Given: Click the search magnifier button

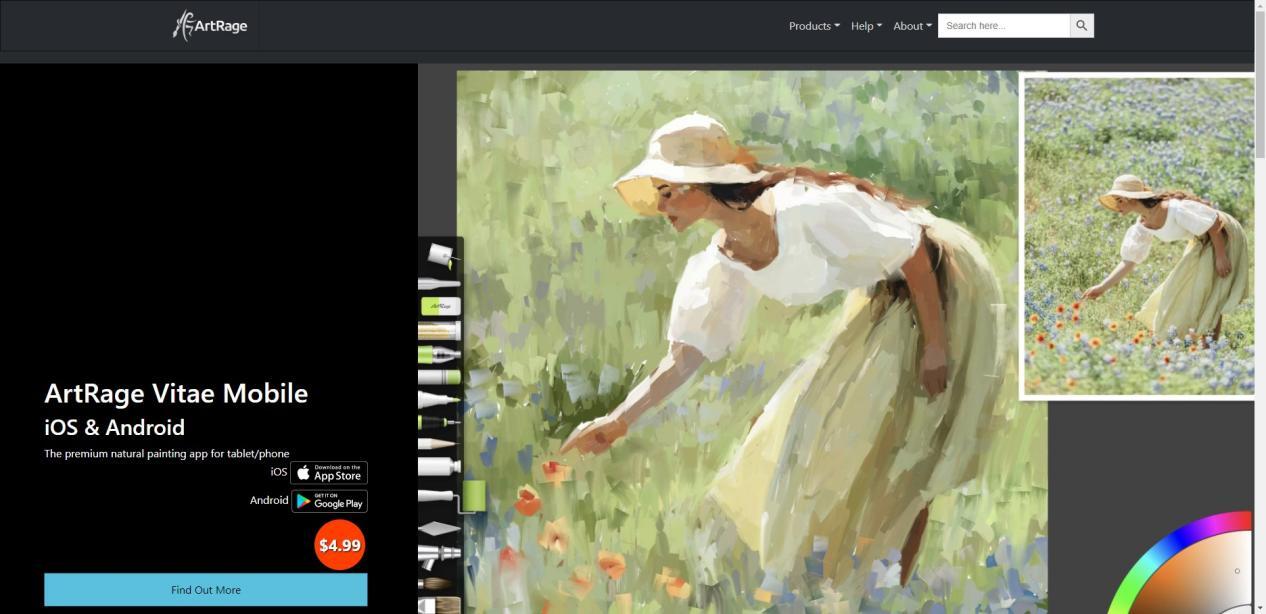Looking at the screenshot, I should tap(1081, 26).
